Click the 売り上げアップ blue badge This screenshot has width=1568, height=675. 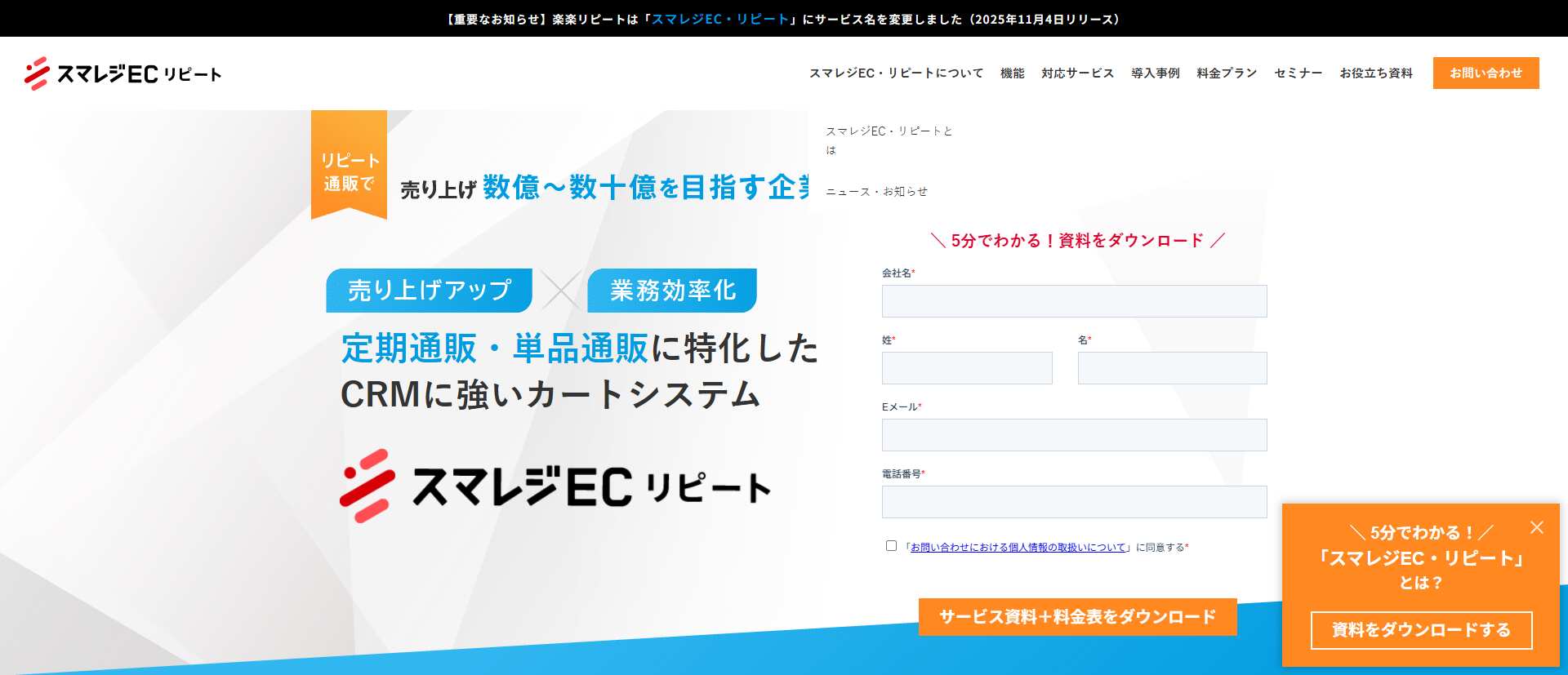click(429, 291)
